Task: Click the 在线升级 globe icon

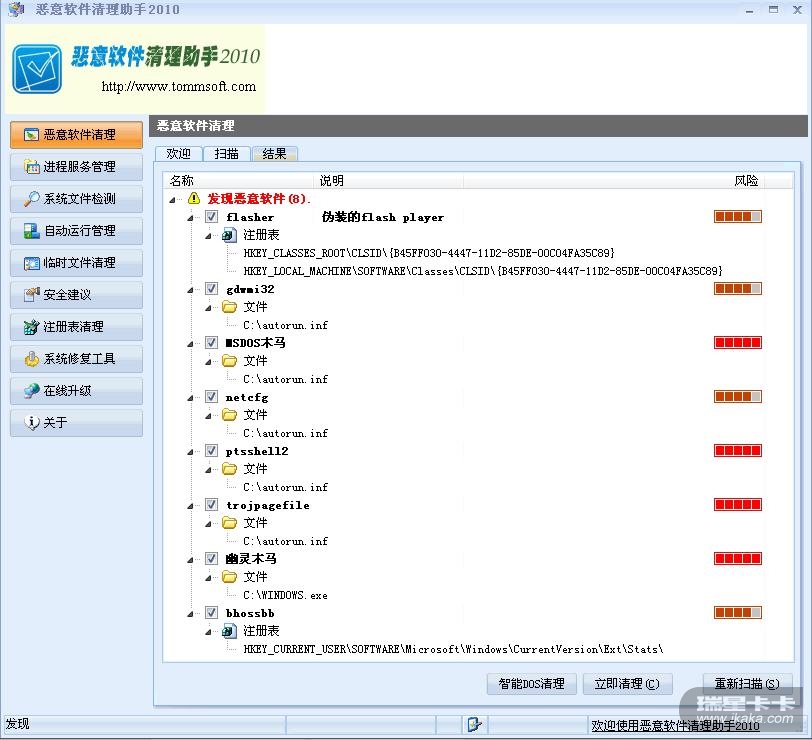Action: [31, 391]
